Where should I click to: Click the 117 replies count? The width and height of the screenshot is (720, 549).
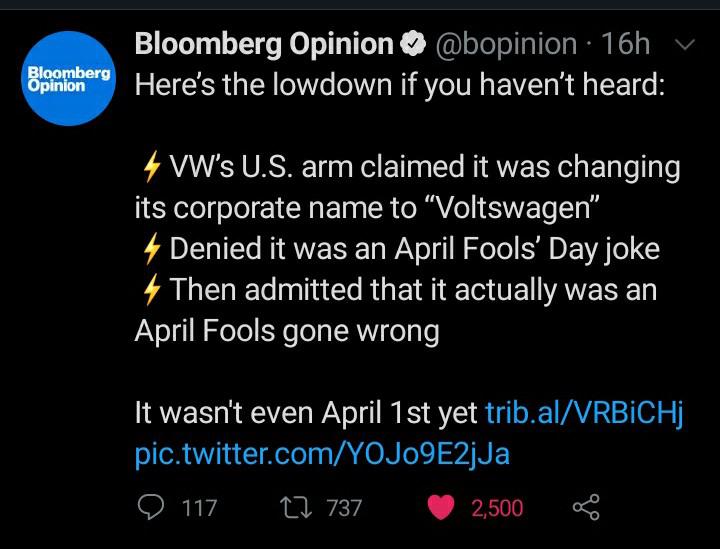[200, 508]
